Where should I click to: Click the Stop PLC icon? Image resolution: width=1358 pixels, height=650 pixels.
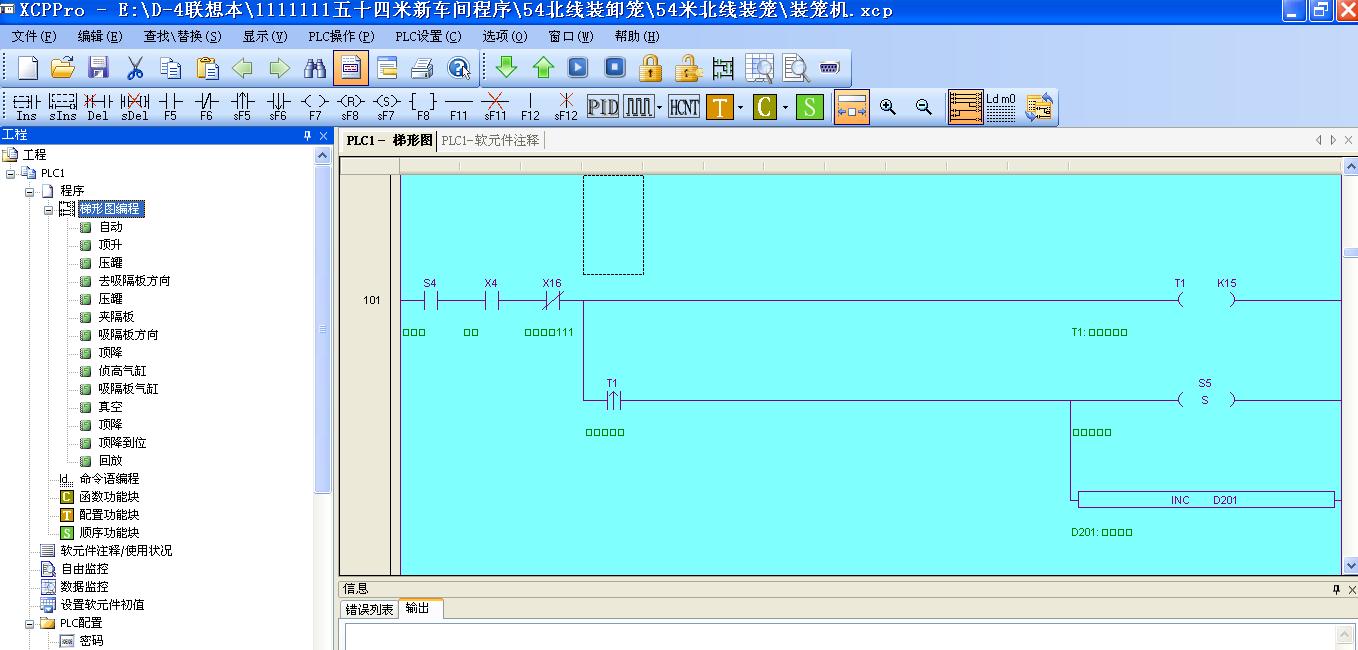click(615, 68)
